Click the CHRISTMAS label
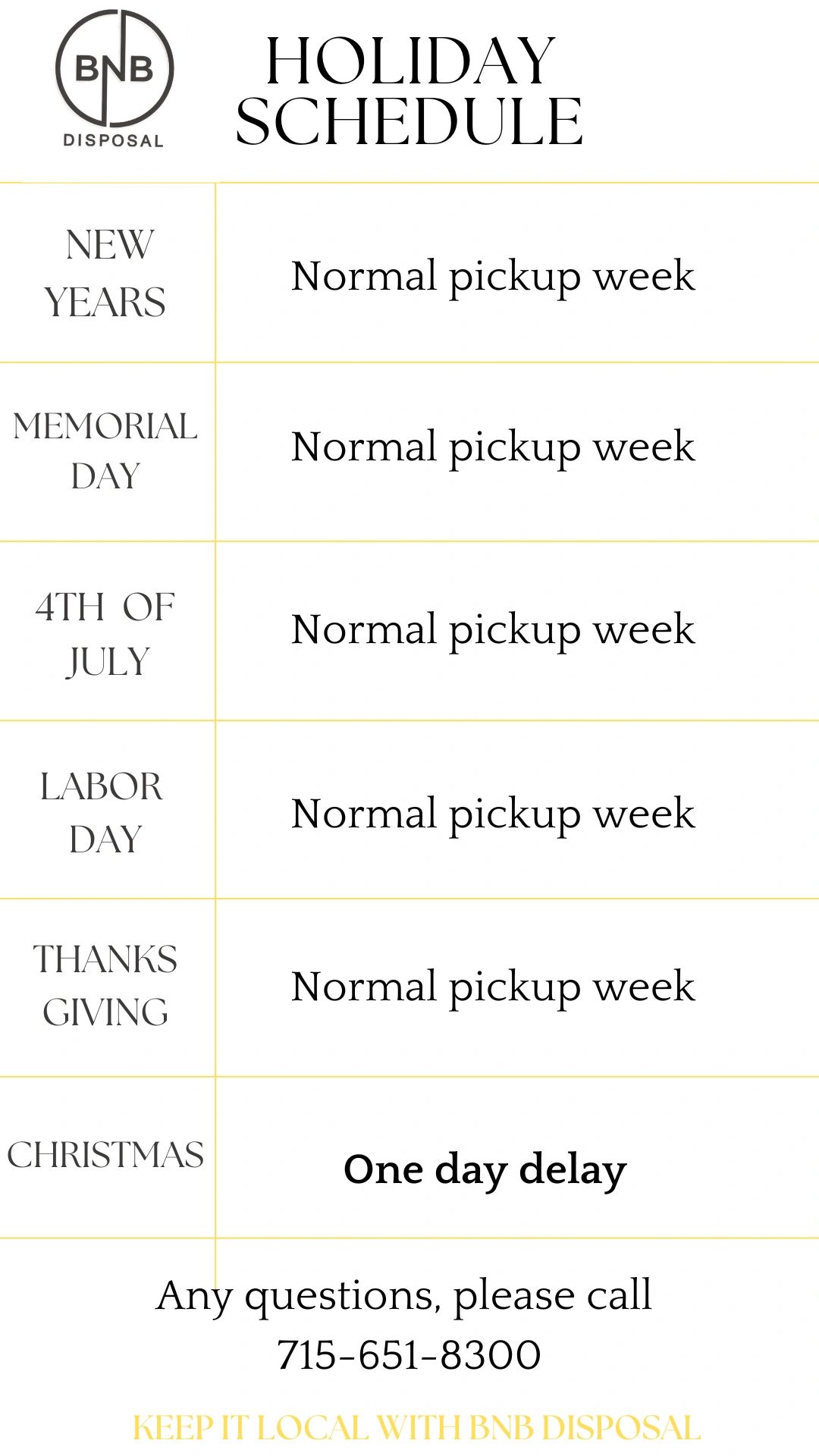This screenshot has width=819, height=1456. [105, 1155]
